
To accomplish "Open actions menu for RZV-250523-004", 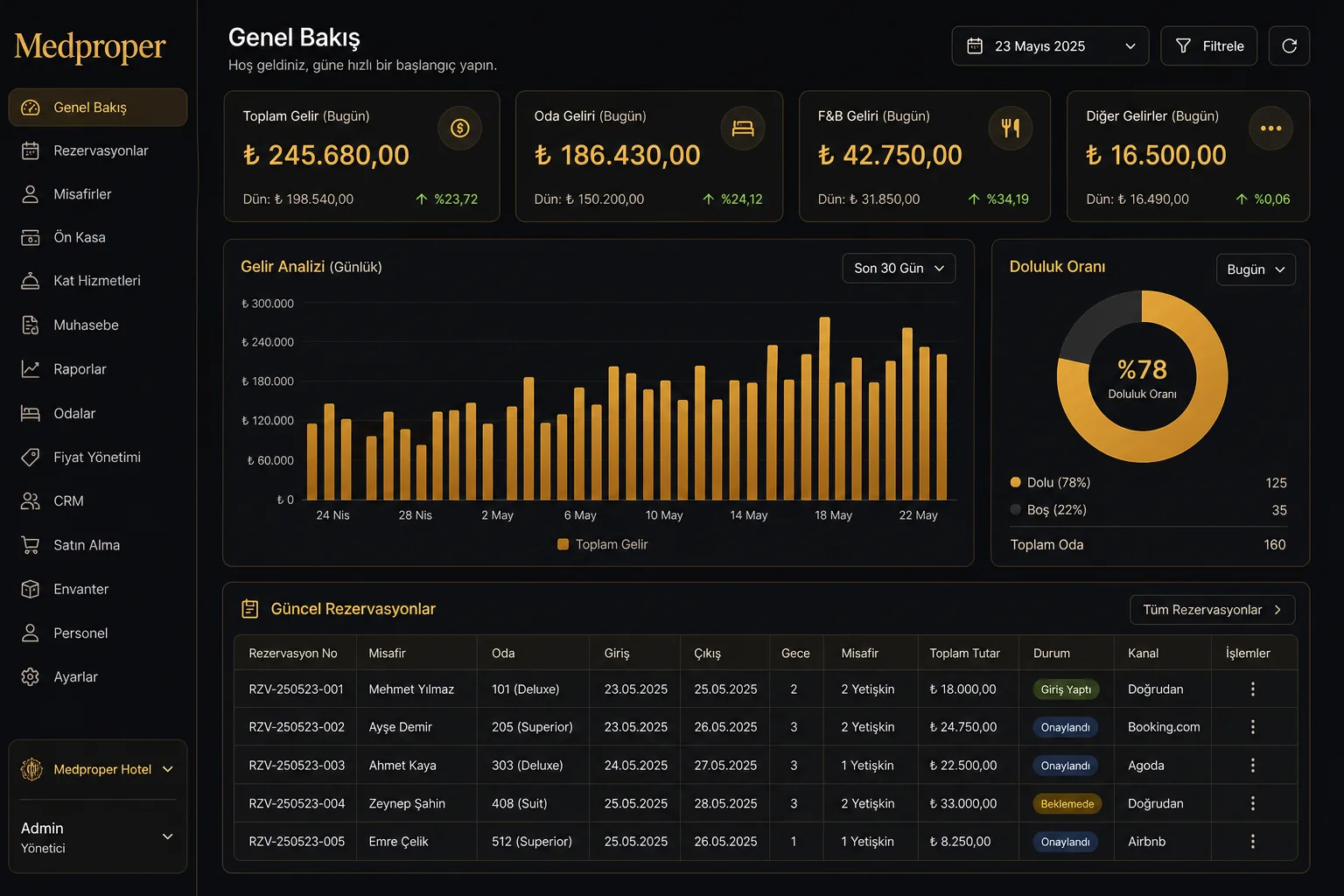I will tap(1253, 803).
